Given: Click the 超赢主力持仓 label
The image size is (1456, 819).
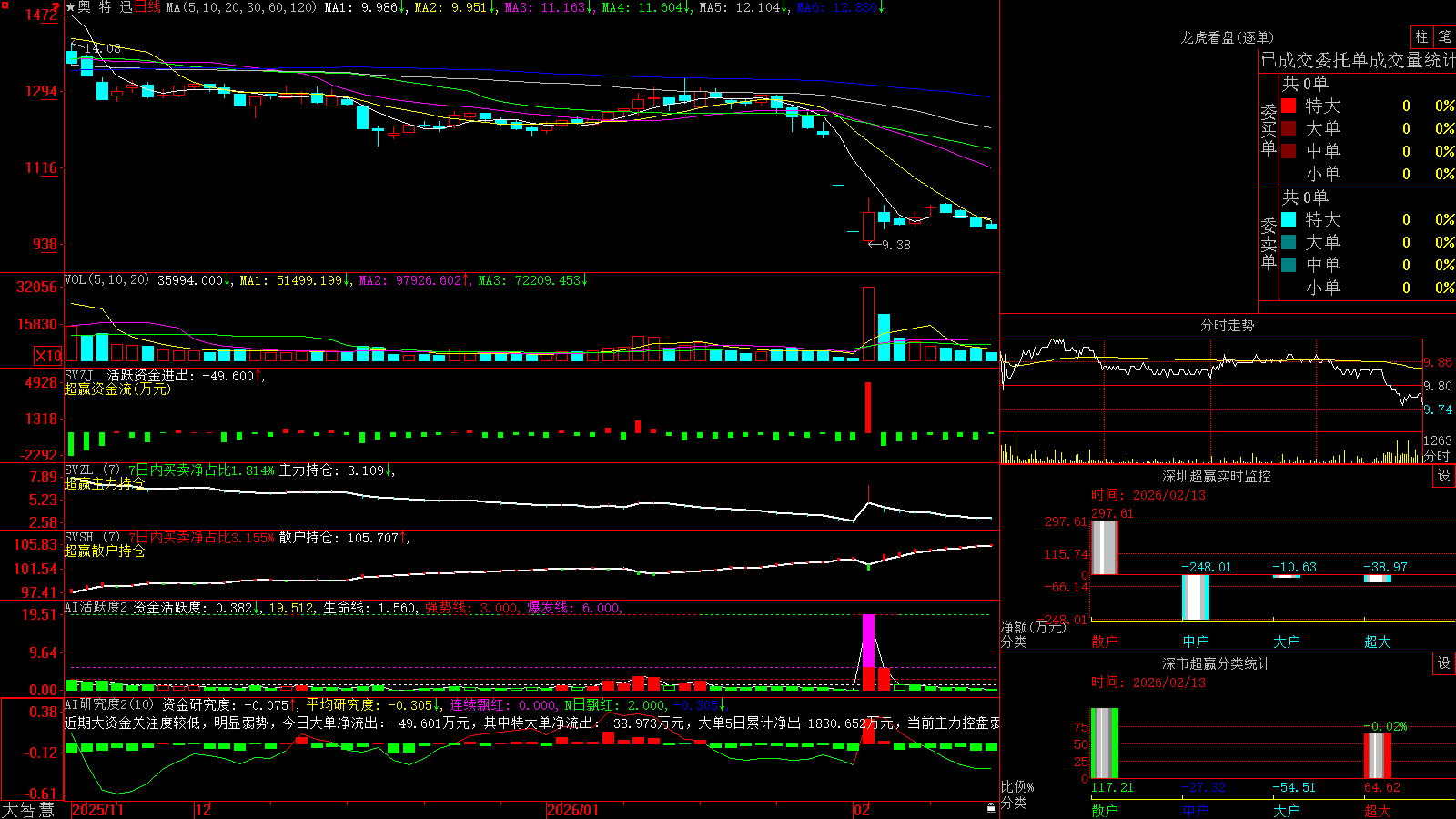Looking at the screenshot, I should (x=105, y=483).
